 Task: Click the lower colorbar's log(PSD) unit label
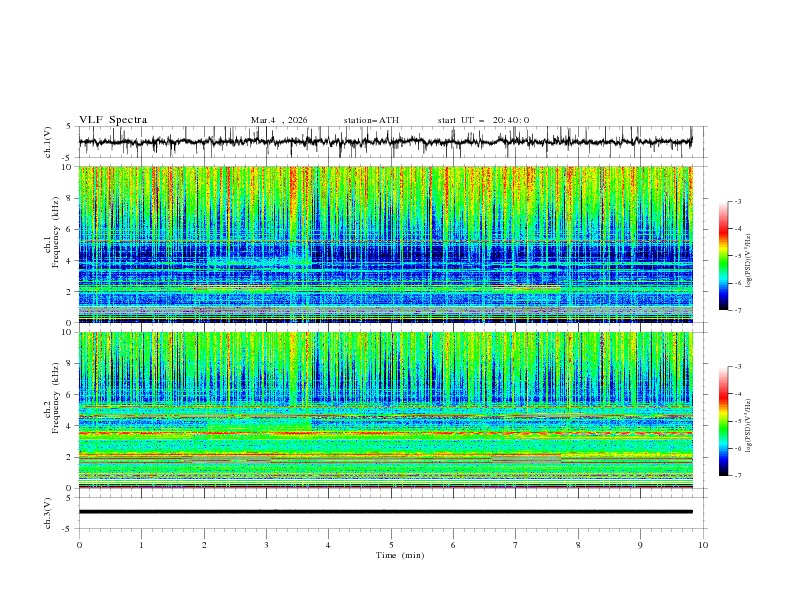pos(748,425)
